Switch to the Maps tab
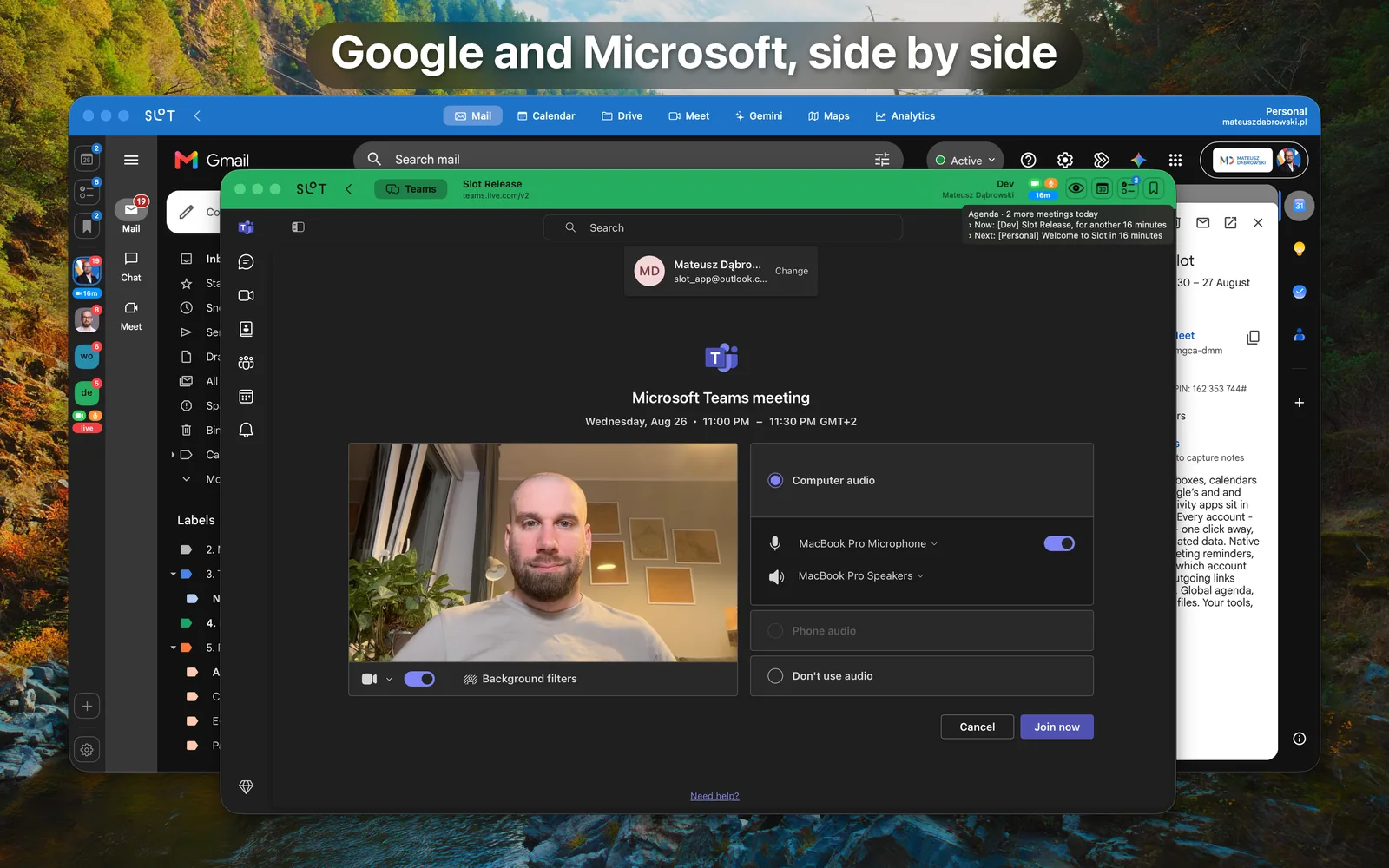Screen dimensions: 1389x868 point(828,115)
